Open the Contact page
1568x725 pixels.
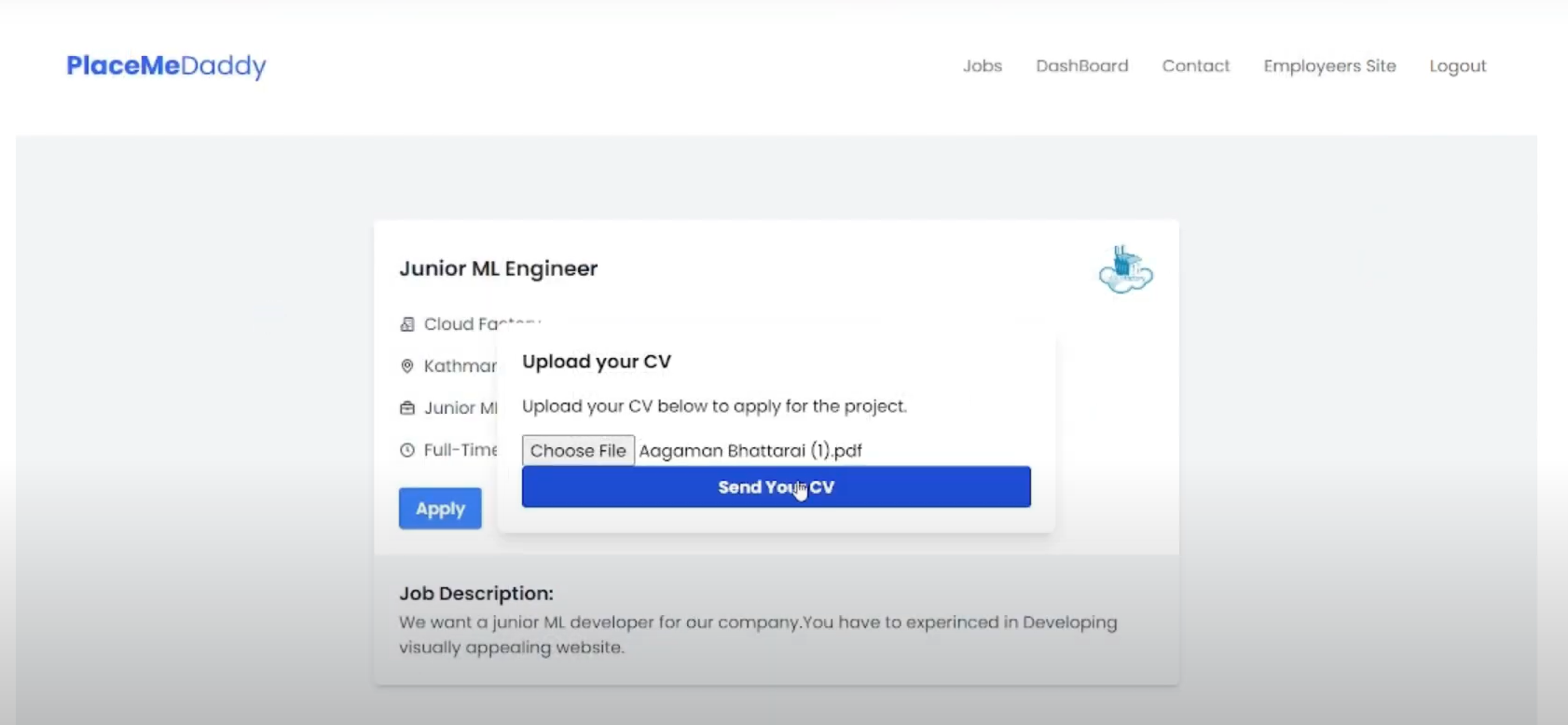click(1195, 66)
